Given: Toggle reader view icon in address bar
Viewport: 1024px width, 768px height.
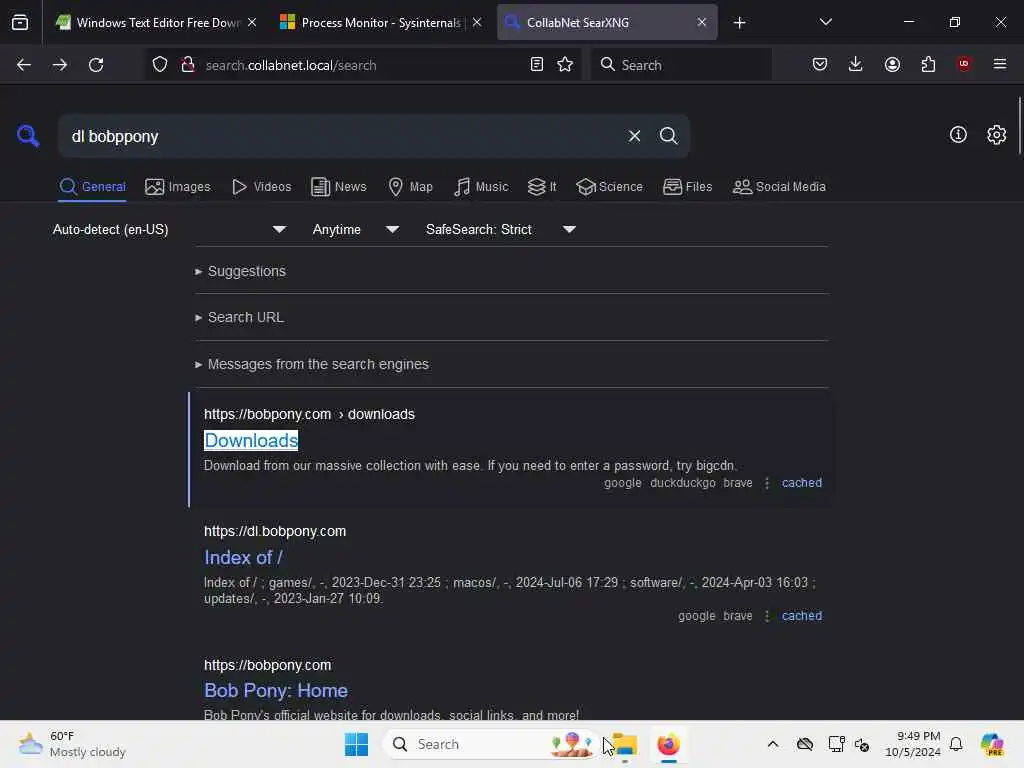Looking at the screenshot, I should click(537, 65).
